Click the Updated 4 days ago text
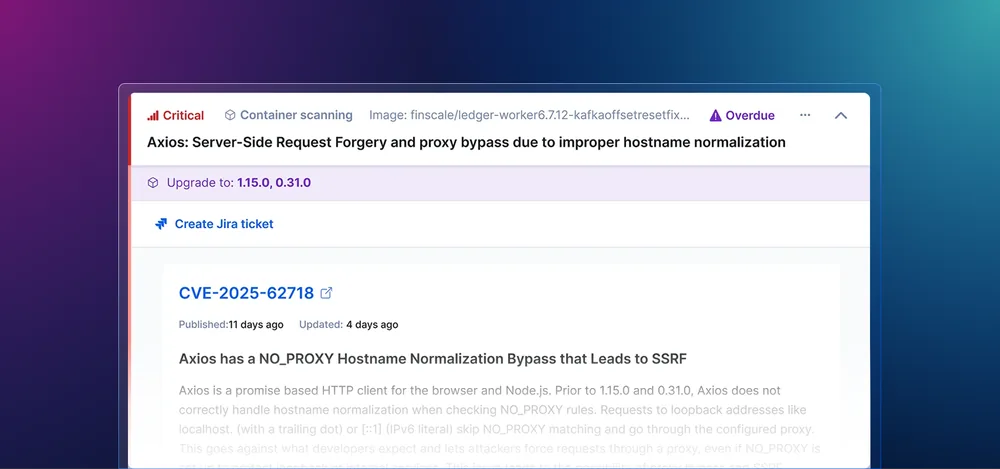This screenshot has width=1000, height=469. [x=349, y=324]
